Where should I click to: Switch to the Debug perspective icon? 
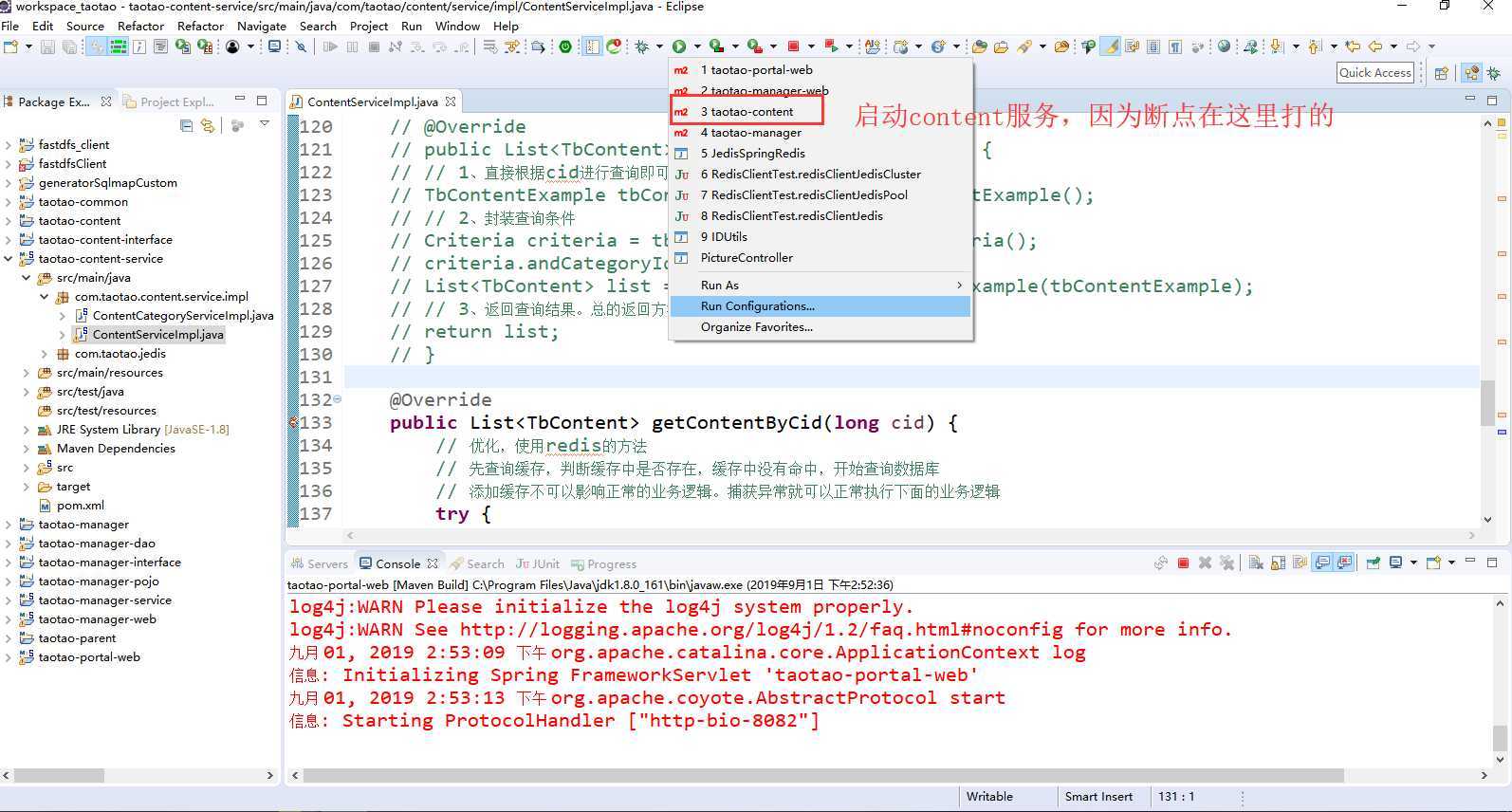click(1496, 73)
